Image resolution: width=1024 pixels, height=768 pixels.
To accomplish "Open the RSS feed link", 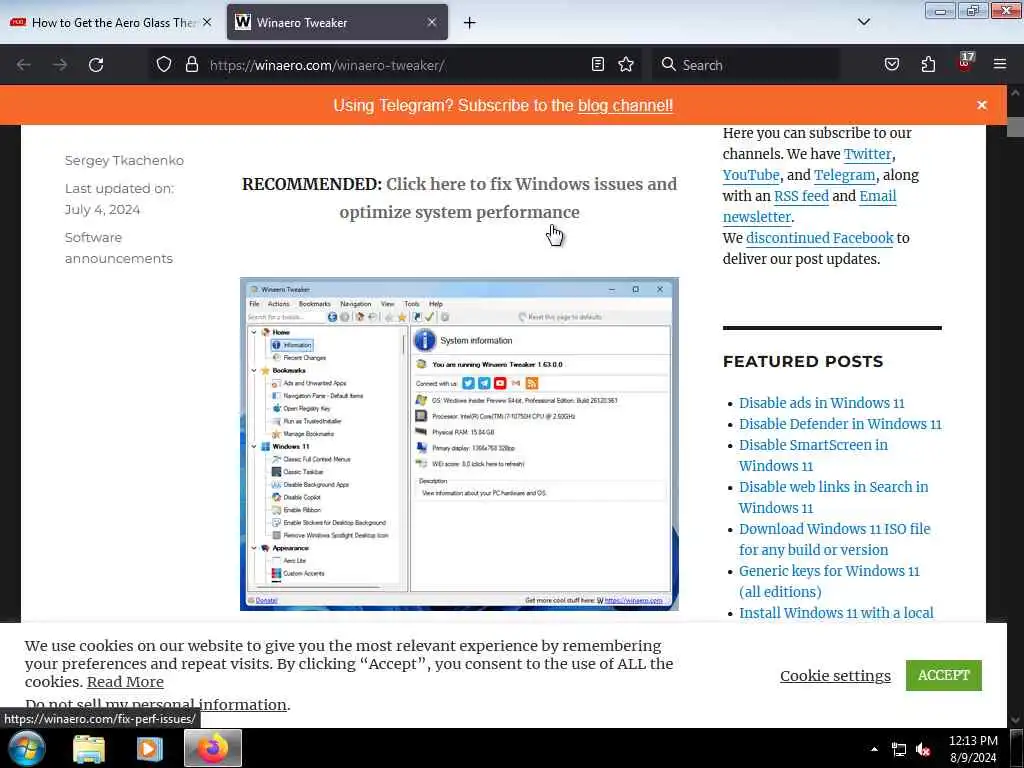I will point(801,196).
